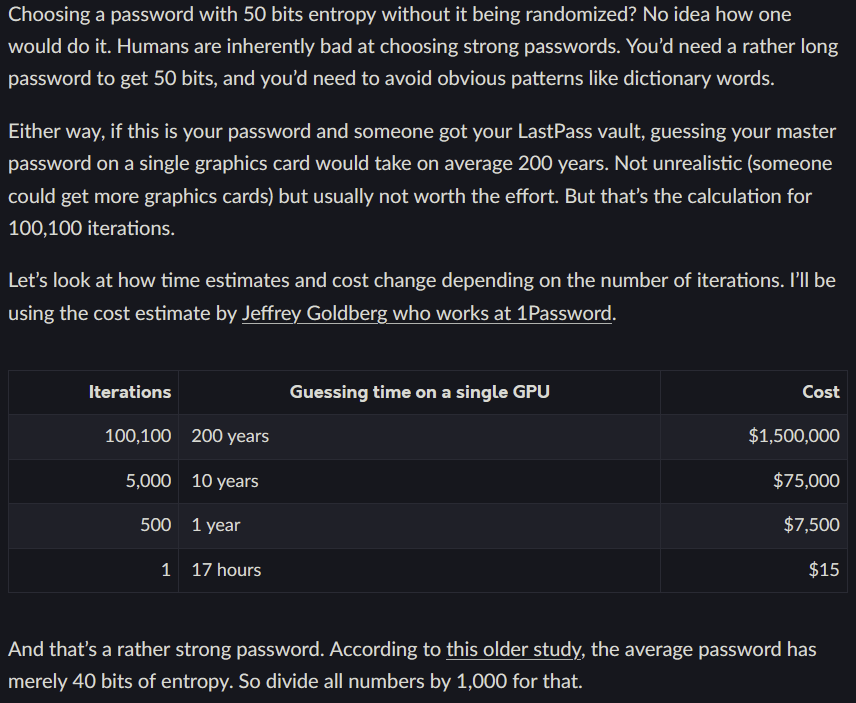Click the $7,500 cost cell
Screen dimensions: 856x703
811,525
